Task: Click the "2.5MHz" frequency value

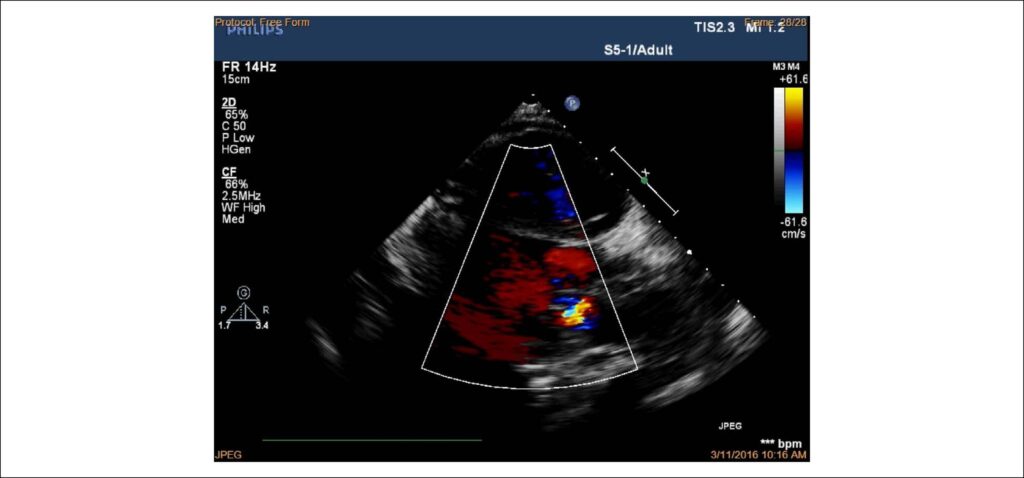Action: click(242, 196)
